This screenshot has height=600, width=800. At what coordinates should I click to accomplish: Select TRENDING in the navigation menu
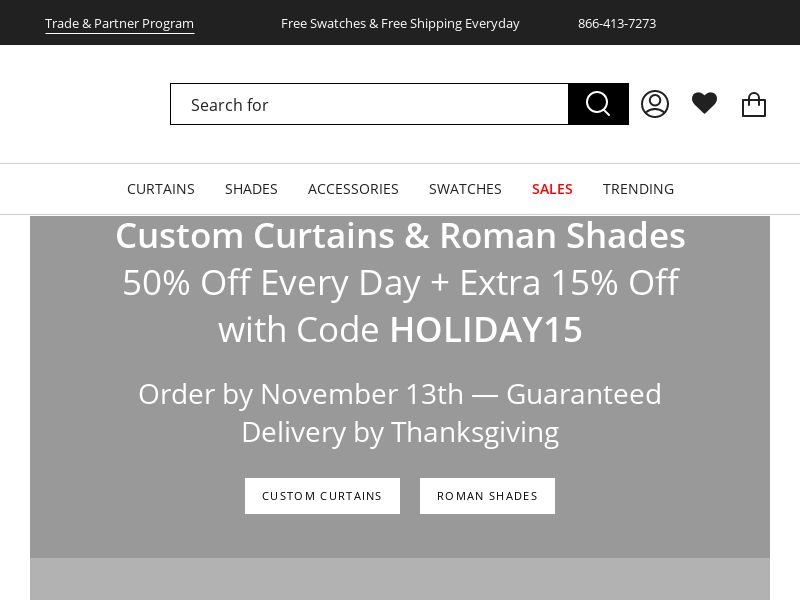[638, 188]
